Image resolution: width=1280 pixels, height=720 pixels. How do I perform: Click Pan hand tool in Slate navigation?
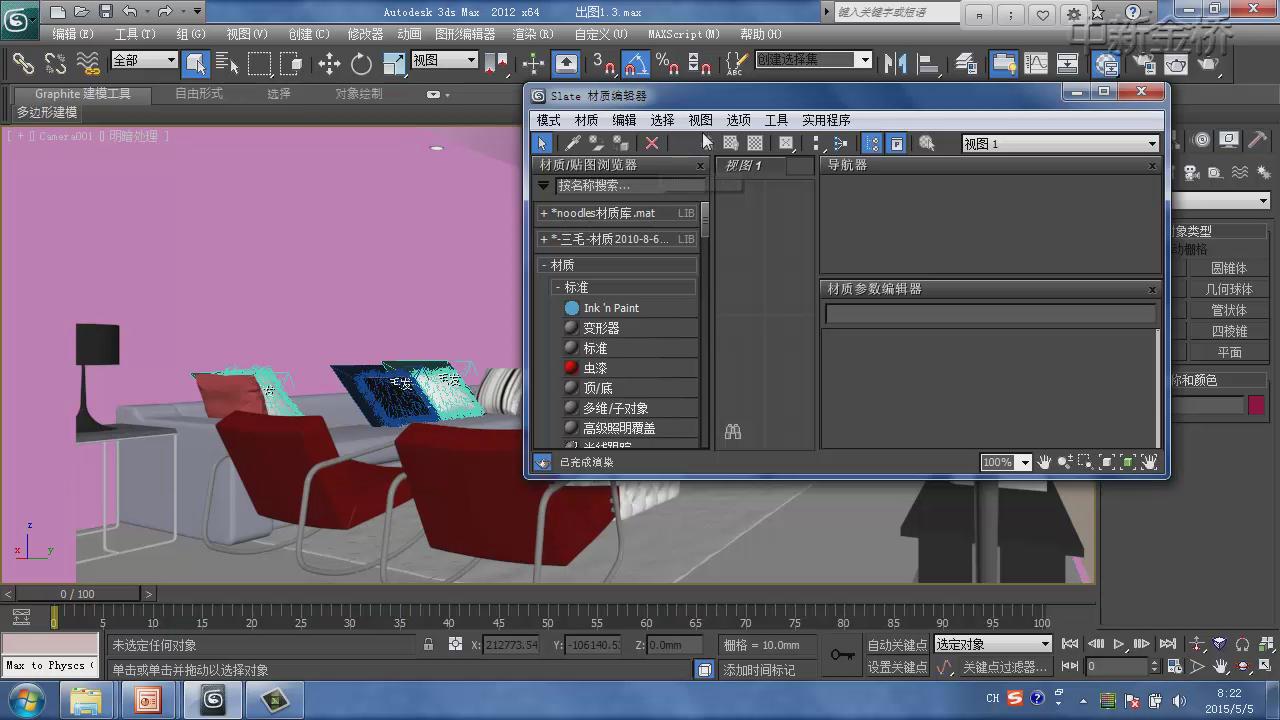pos(1044,462)
